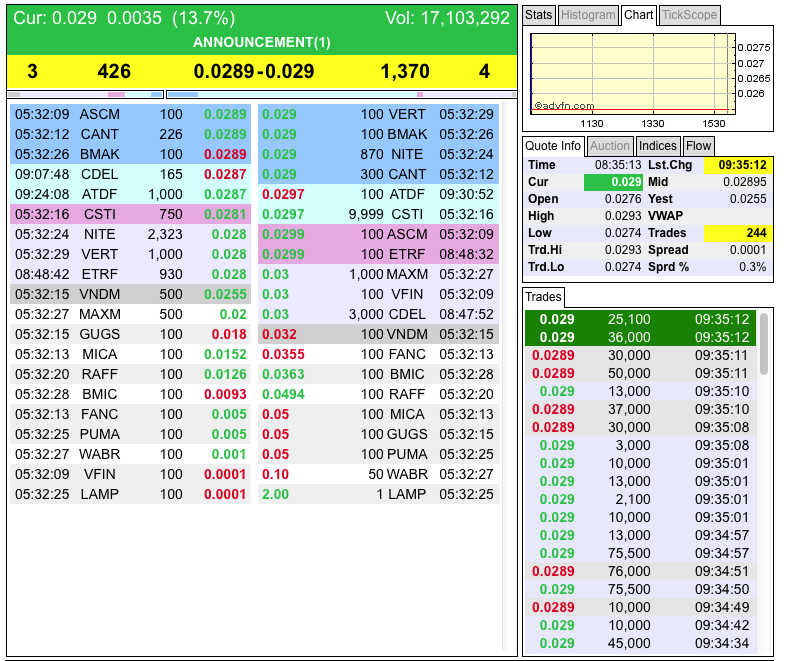Click the MICA bid at 0.0152
The height and width of the screenshot is (661, 790).
130,354
